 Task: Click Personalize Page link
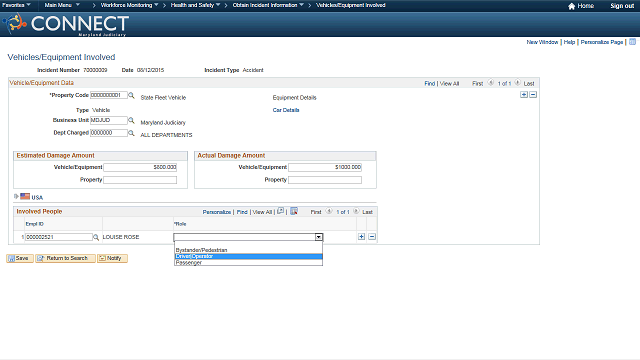coord(602,42)
